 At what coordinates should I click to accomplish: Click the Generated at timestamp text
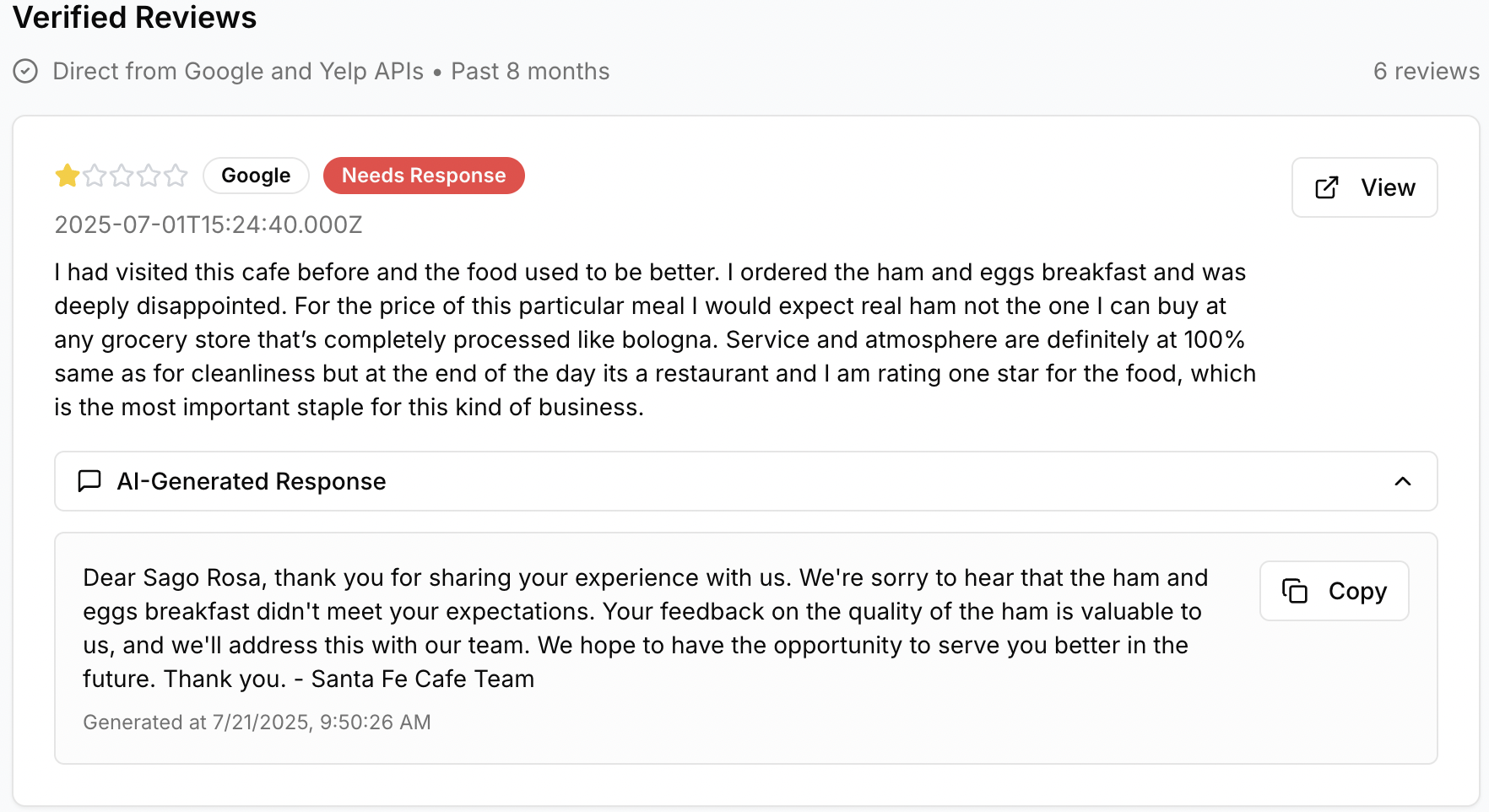point(257,723)
